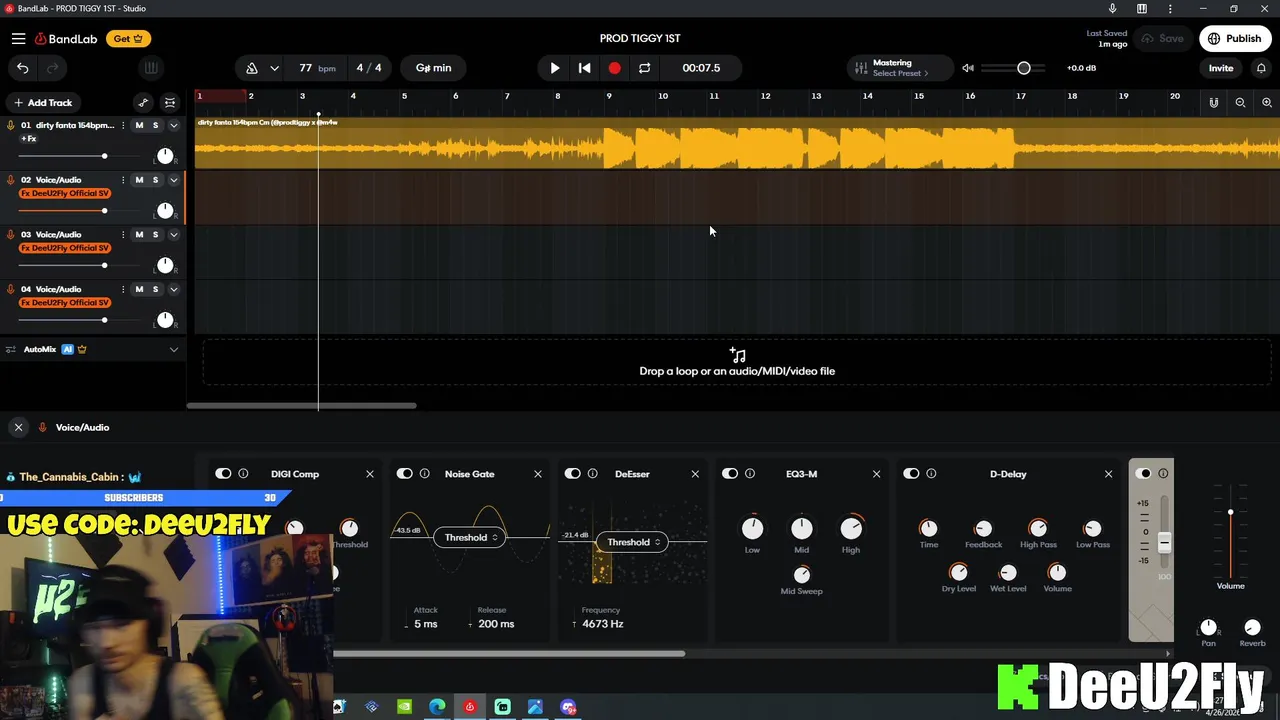This screenshot has width=1280, height=720.
Task: Toggle the EQ3-M power switch
Action: [730, 474]
